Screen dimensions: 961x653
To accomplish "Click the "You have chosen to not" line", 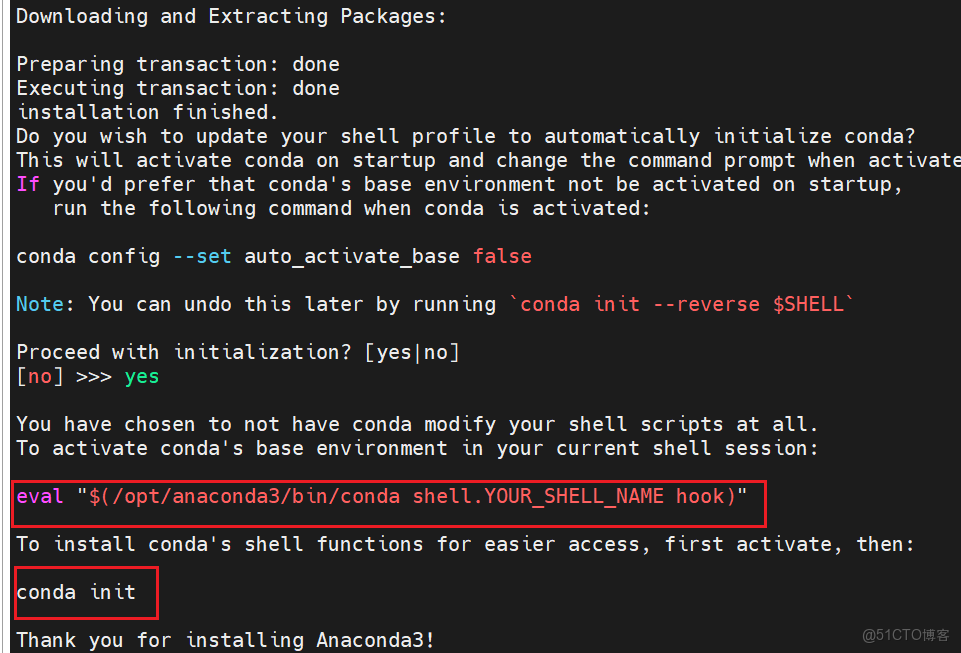I will 417,424.
